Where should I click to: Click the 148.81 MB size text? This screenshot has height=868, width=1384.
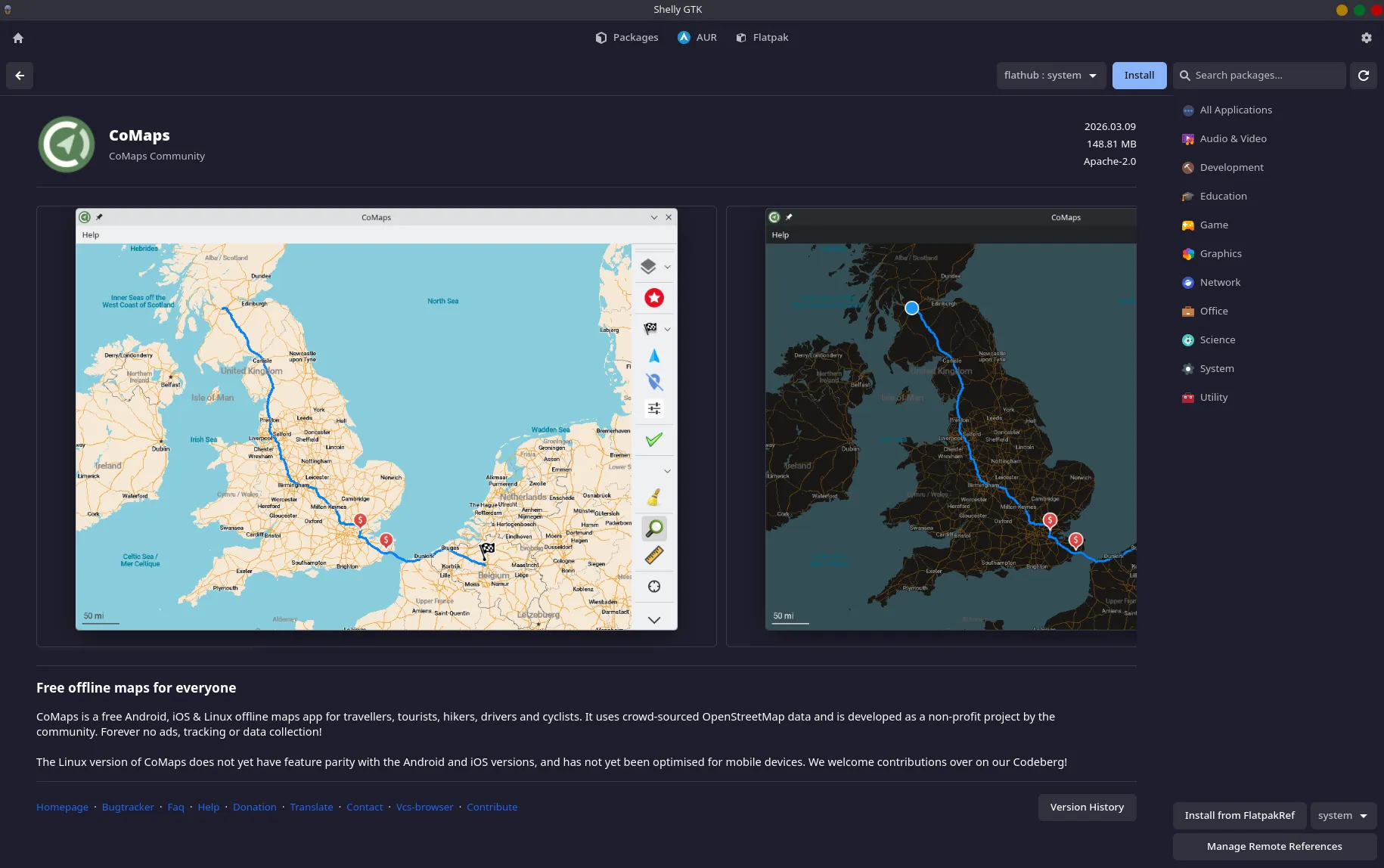pos(1112,144)
